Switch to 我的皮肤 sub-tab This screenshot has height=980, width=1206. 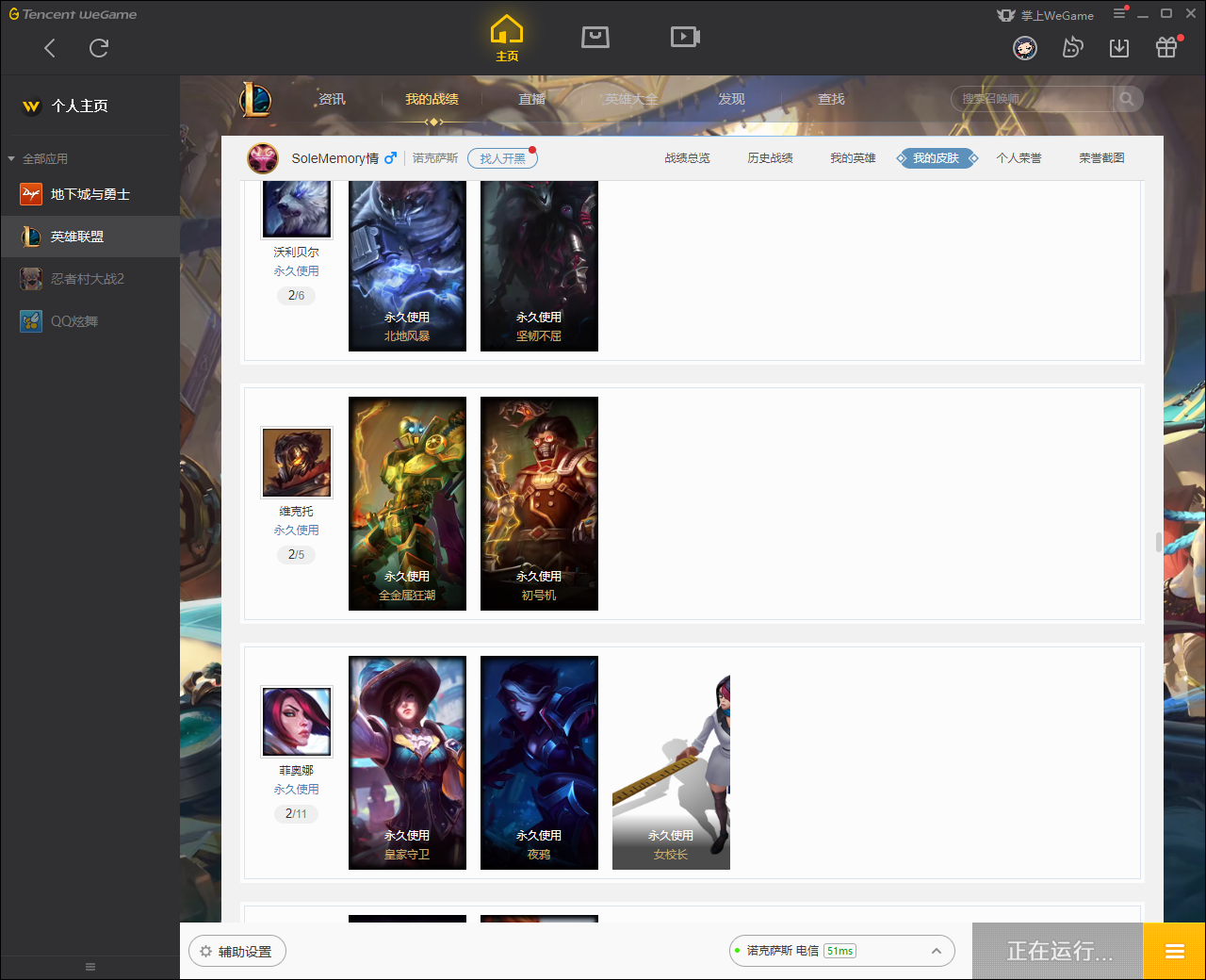coord(936,158)
